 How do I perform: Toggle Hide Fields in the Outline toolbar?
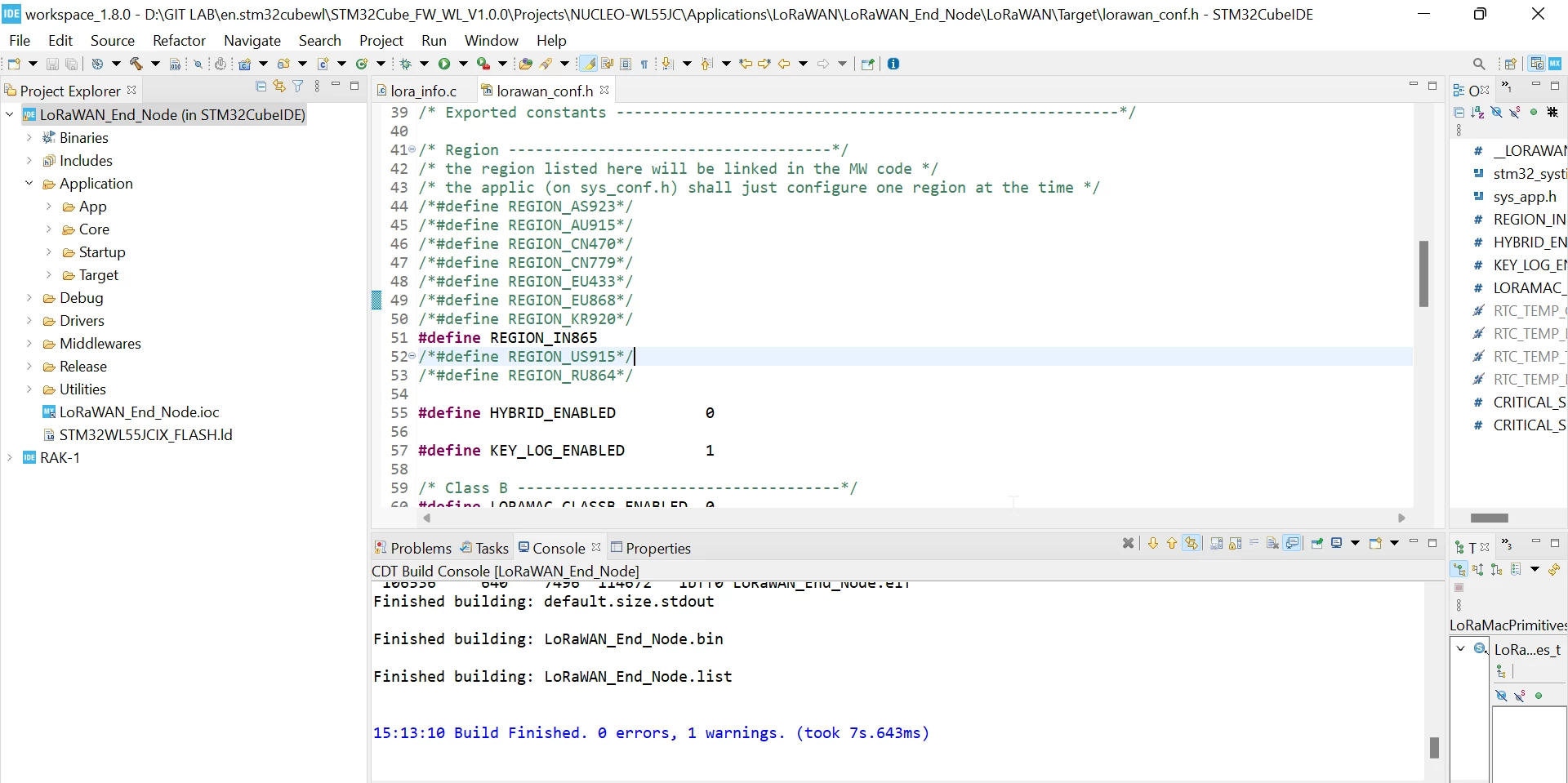[x=1497, y=112]
